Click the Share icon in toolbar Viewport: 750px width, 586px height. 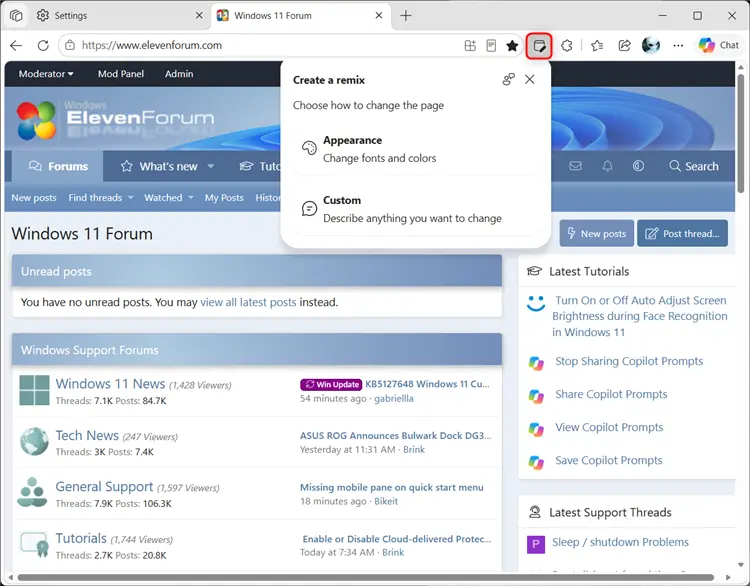coord(624,45)
